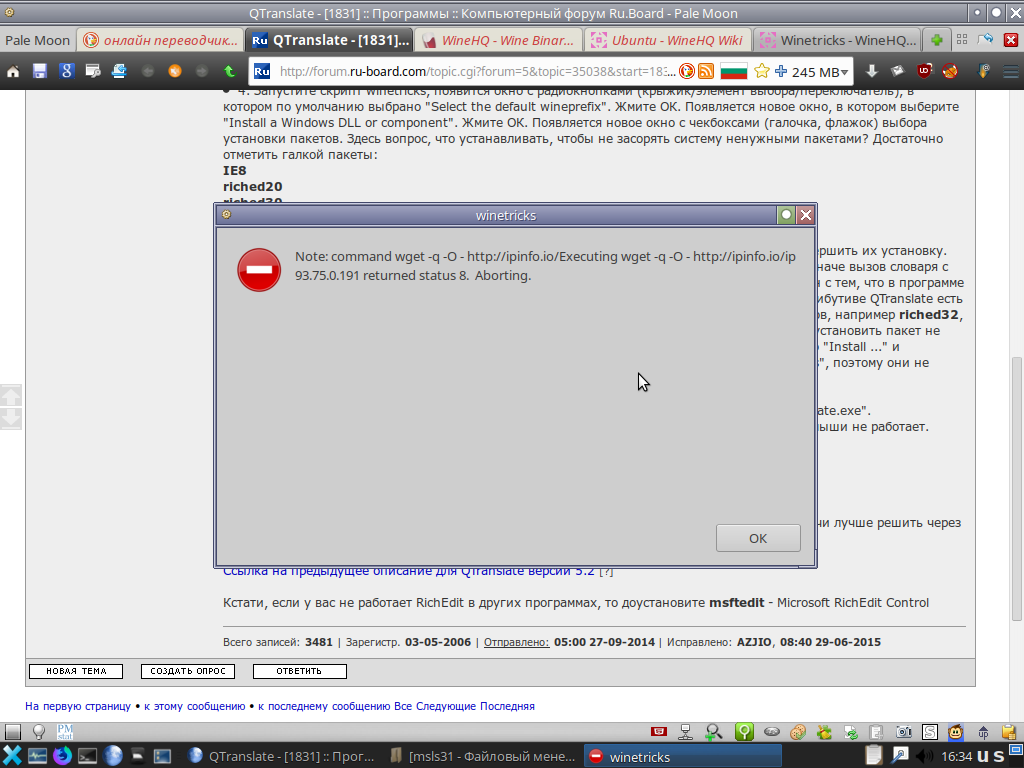
Task: Click НОВАЯ ТЕМА button
Action: point(76,671)
